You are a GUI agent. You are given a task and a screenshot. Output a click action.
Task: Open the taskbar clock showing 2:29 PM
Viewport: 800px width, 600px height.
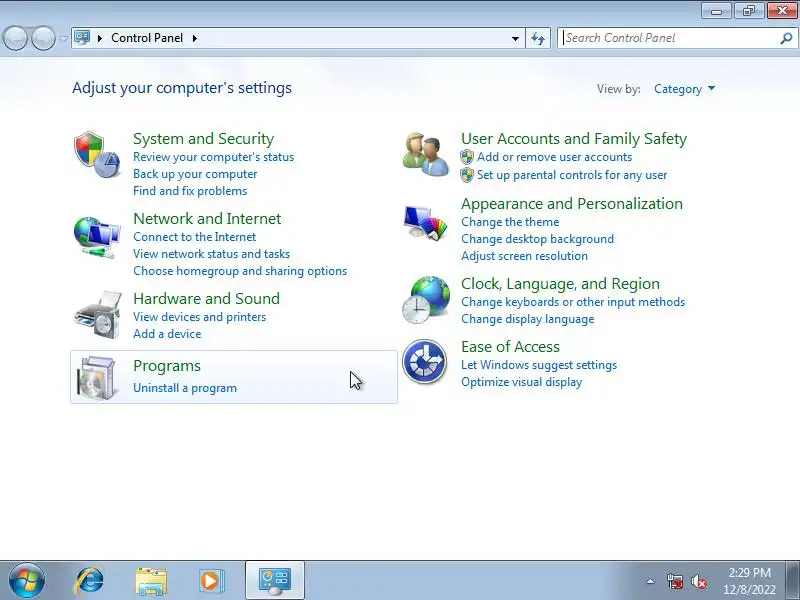point(749,581)
